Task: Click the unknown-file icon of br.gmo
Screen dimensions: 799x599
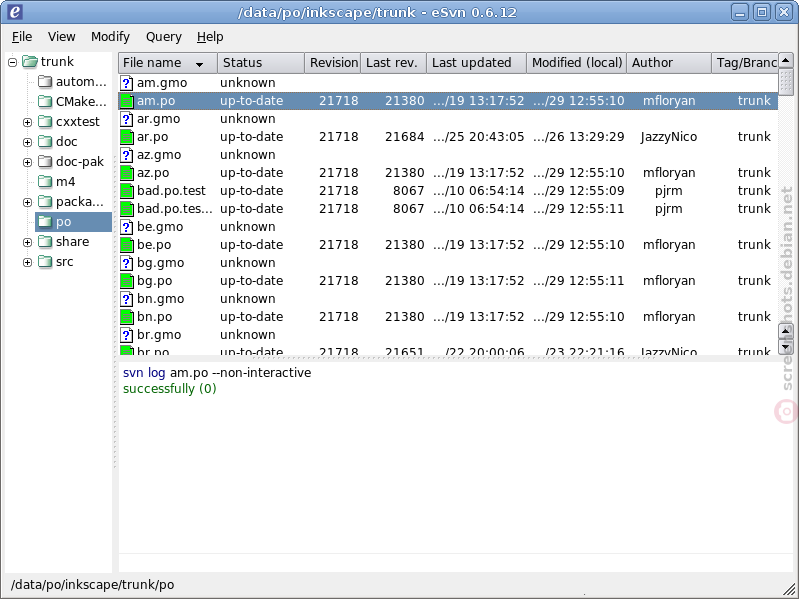Action: [x=126, y=335]
